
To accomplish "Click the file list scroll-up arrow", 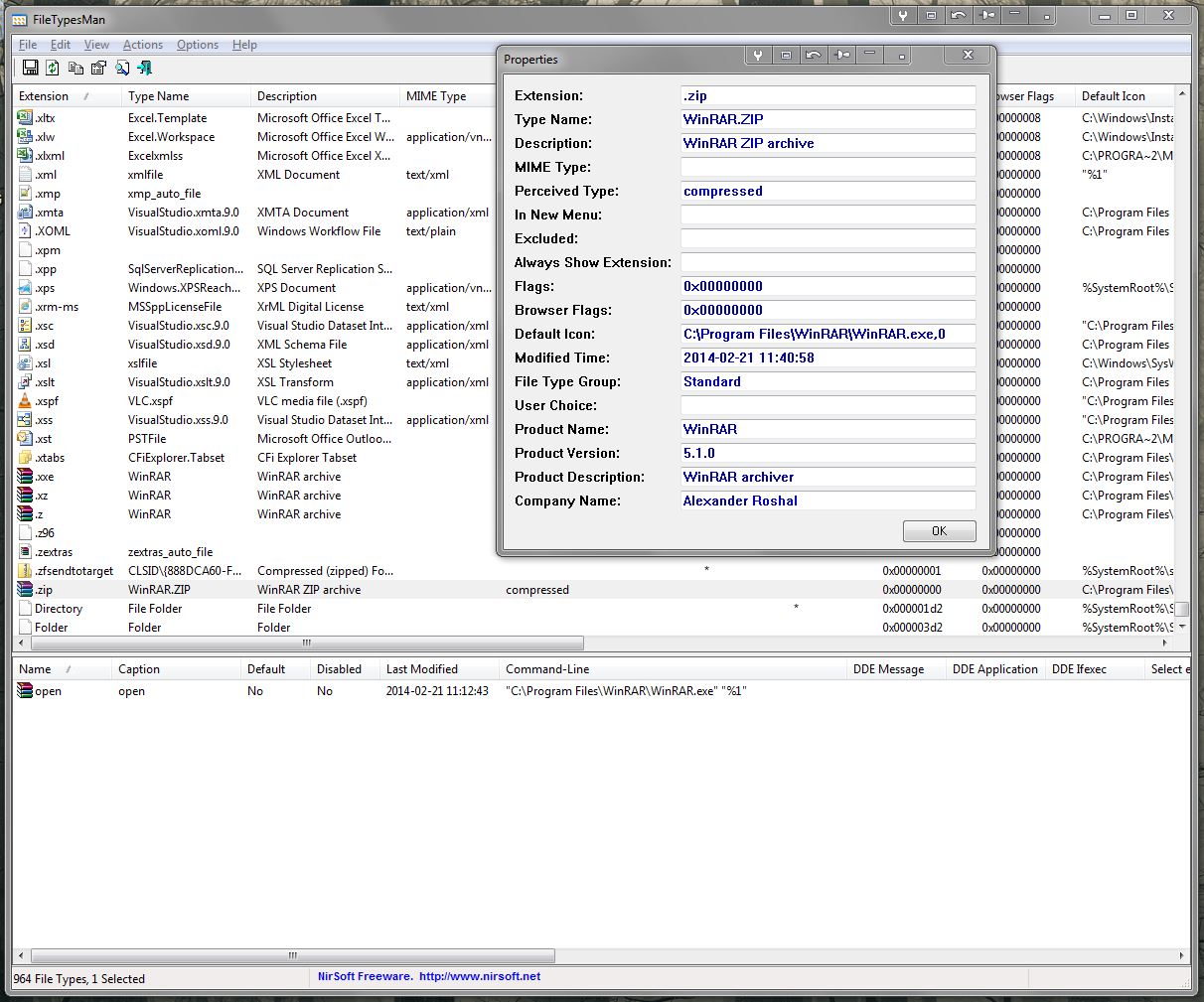I will tap(1182, 94).
